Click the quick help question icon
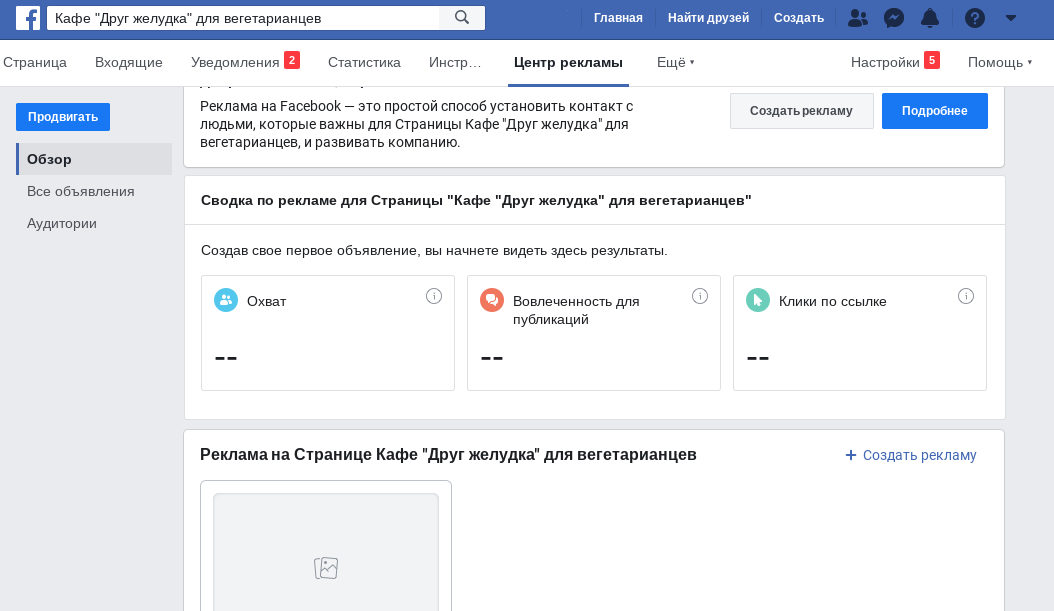This screenshot has width=1054, height=611. [975, 18]
